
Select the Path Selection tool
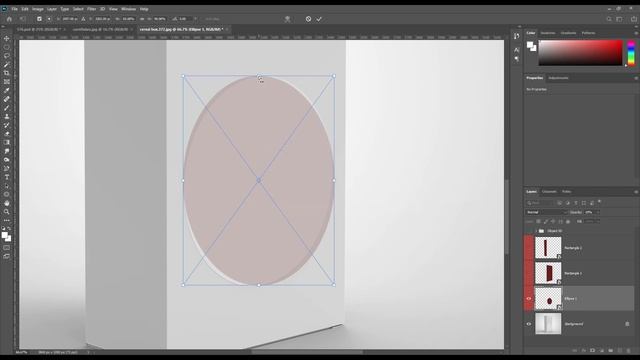click(x=7, y=186)
